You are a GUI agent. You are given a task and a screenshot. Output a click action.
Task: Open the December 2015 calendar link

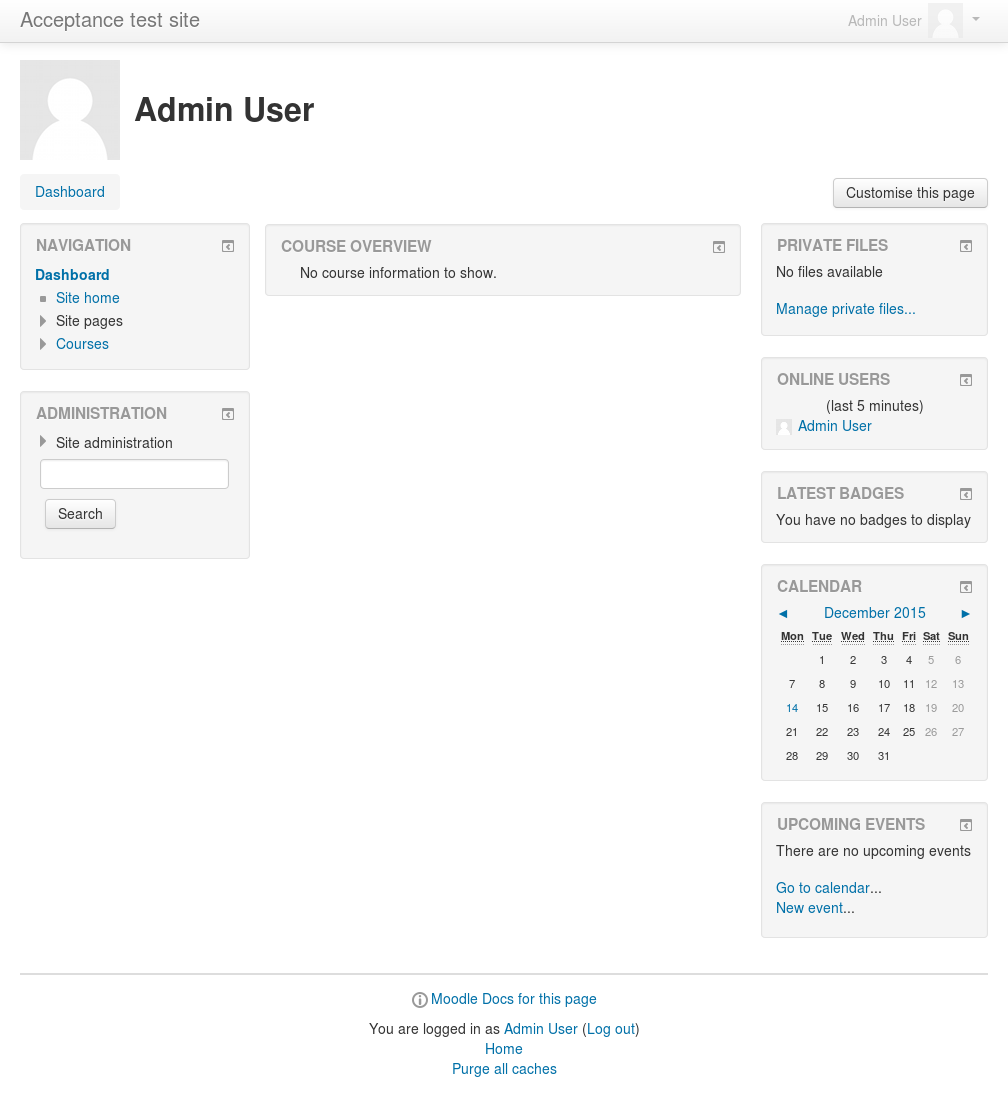(x=875, y=613)
